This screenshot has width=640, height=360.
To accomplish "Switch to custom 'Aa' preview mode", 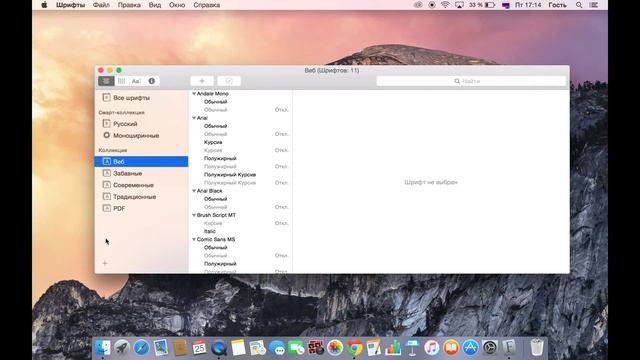I will tap(136, 81).
